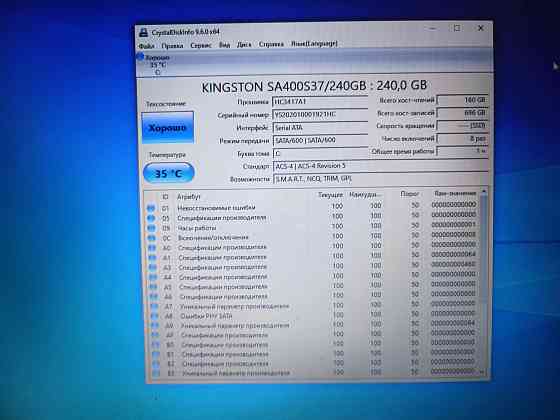Screen dimensions: 560x420
Task: Click the status icon for Ошибки PHY SATA row
Action: (x=155, y=316)
